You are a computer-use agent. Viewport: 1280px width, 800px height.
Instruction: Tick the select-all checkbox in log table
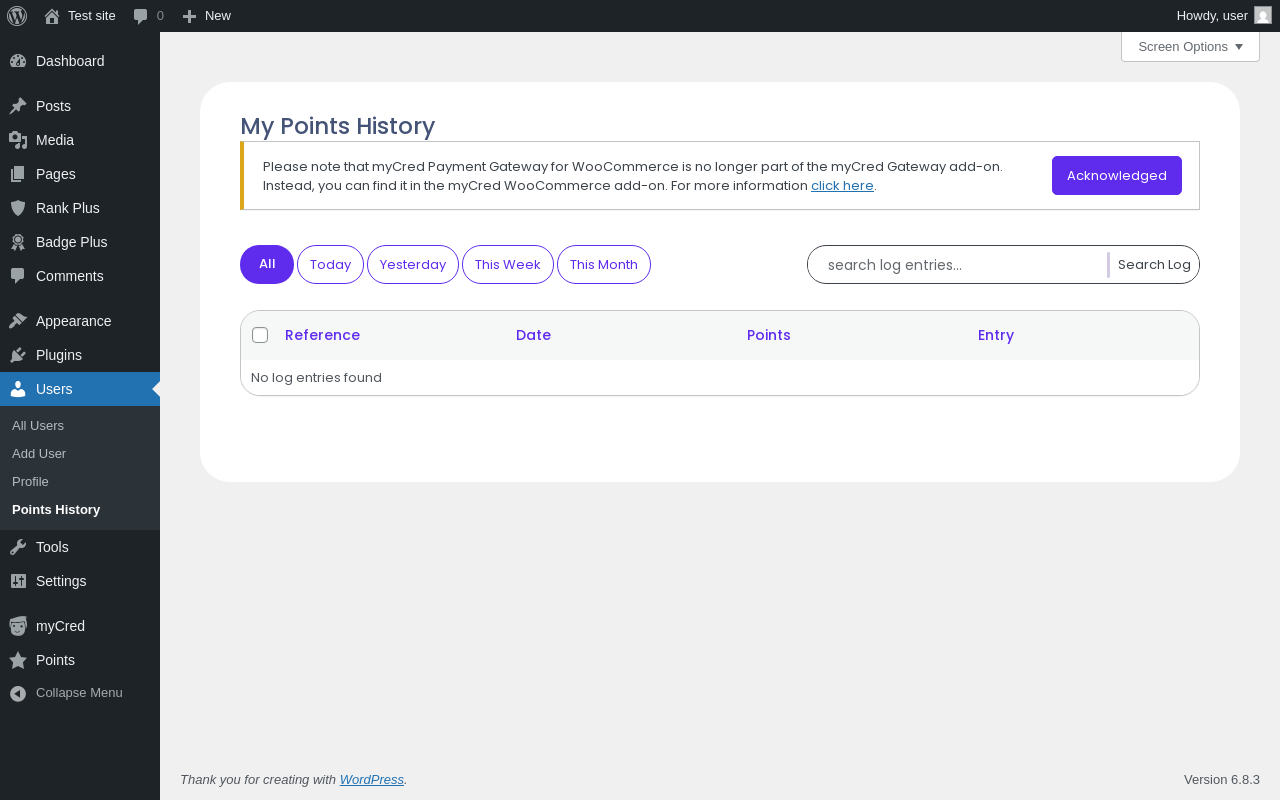tap(260, 335)
